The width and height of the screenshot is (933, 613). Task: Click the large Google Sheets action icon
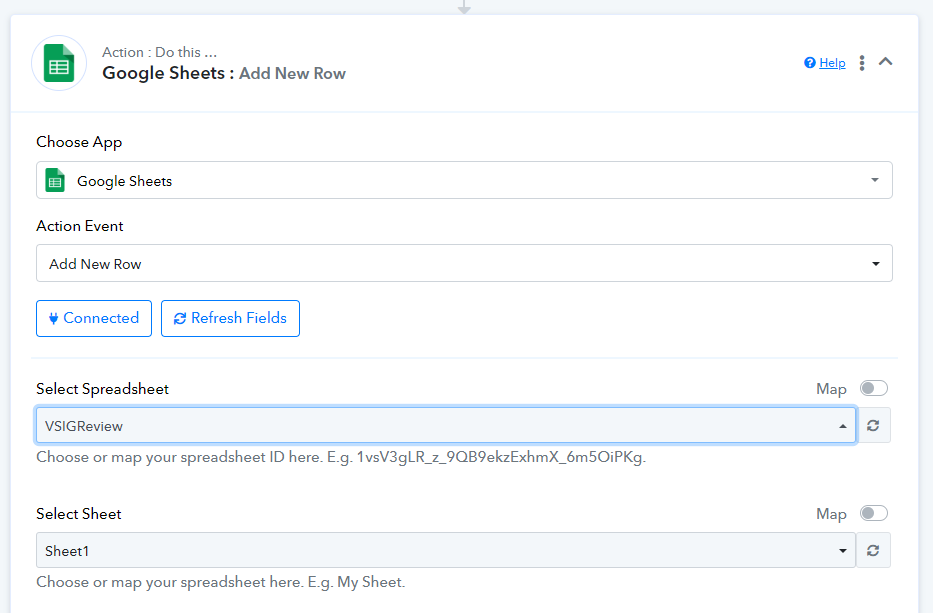pyautogui.click(x=59, y=63)
